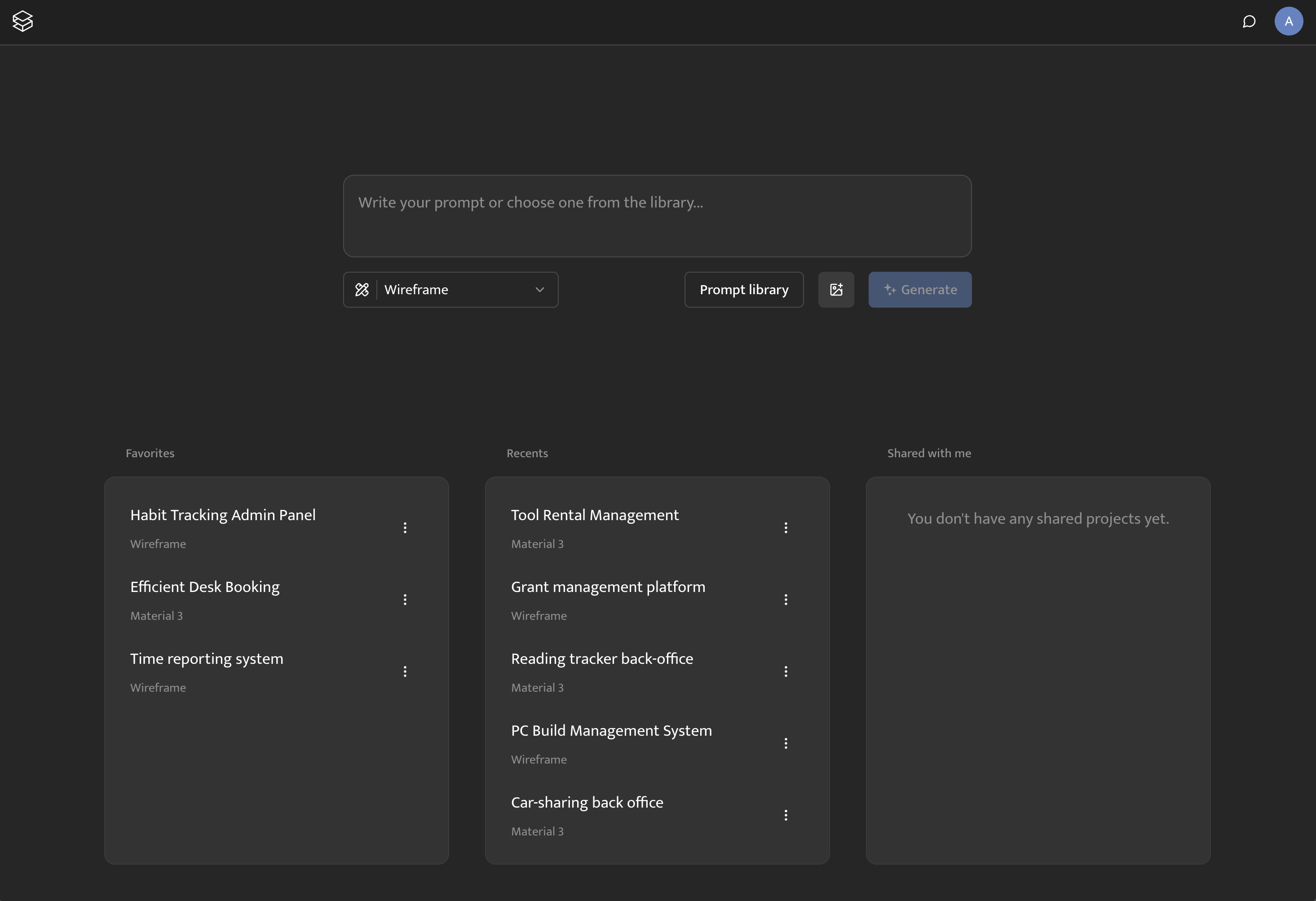This screenshot has height=901, width=1316.
Task: Open the feedback chat icon top-right
Action: [x=1249, y=22]
